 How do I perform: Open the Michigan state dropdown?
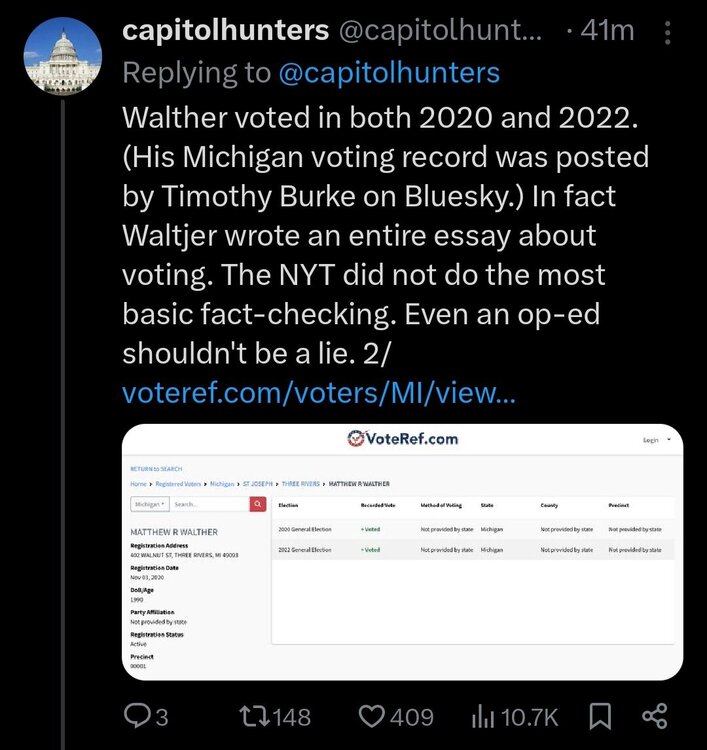[x=151, y=504]
